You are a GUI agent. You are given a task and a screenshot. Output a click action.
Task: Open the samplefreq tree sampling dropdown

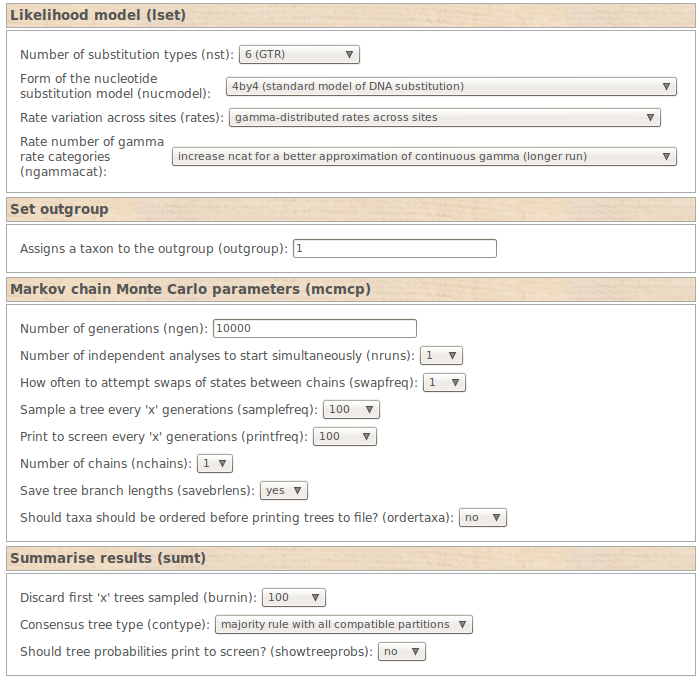(351, 409)
